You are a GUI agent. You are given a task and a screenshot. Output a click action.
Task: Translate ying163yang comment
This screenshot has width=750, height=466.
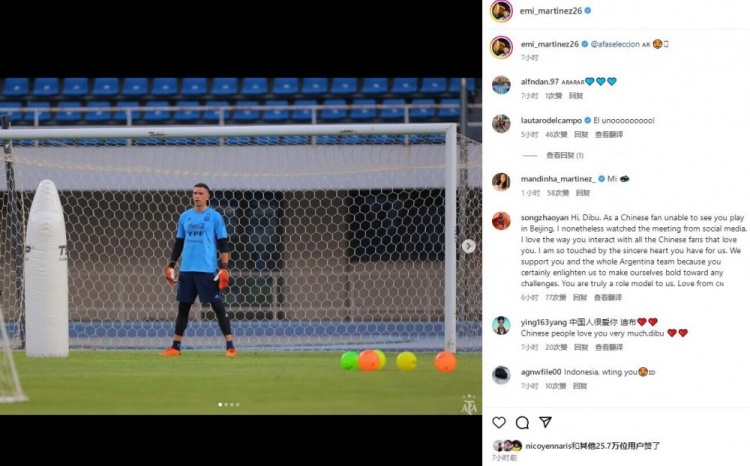point(609,347)
